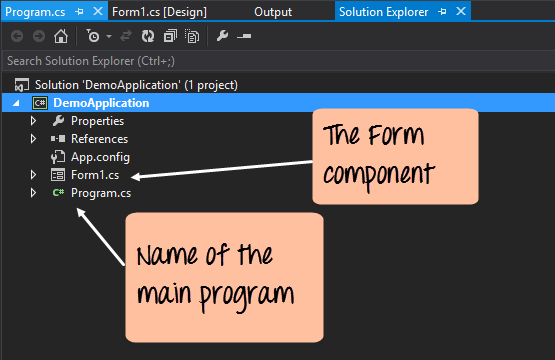Toggle the Show All Files icon
The image size is (555, 360).
click(192, 36)
